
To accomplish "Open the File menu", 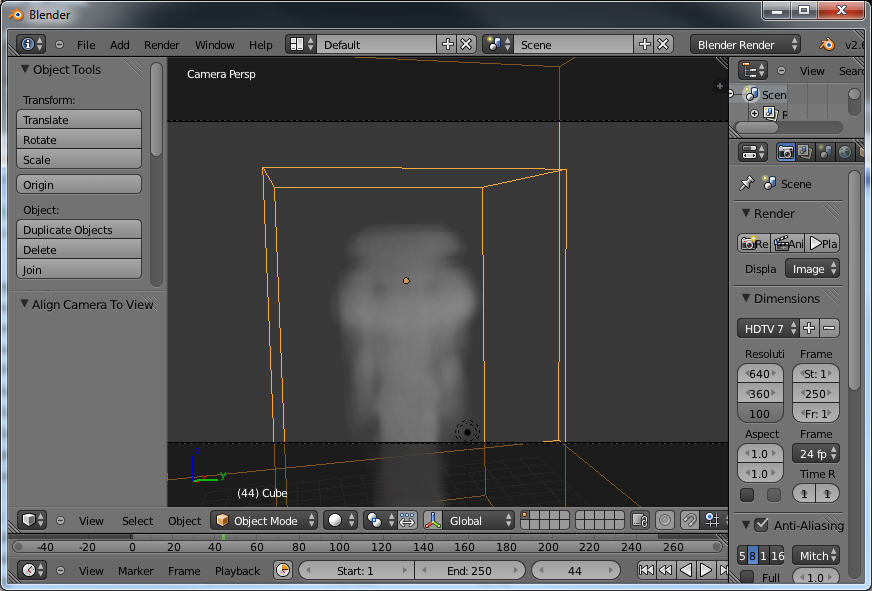I will 86,44.
